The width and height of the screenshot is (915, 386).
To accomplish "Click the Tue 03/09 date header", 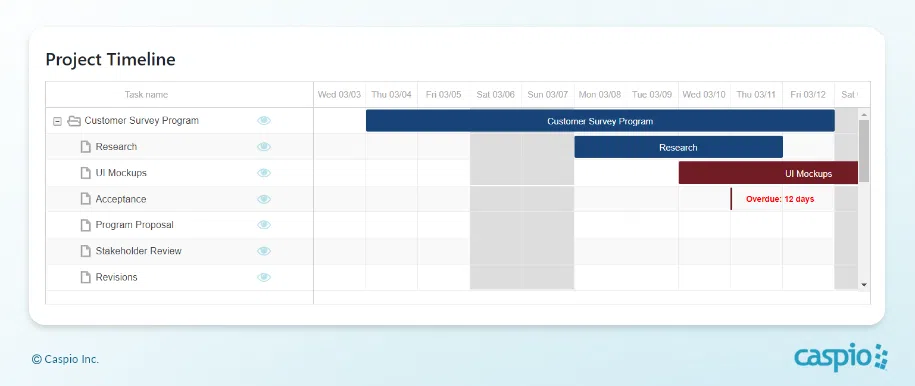I will 652,95.
